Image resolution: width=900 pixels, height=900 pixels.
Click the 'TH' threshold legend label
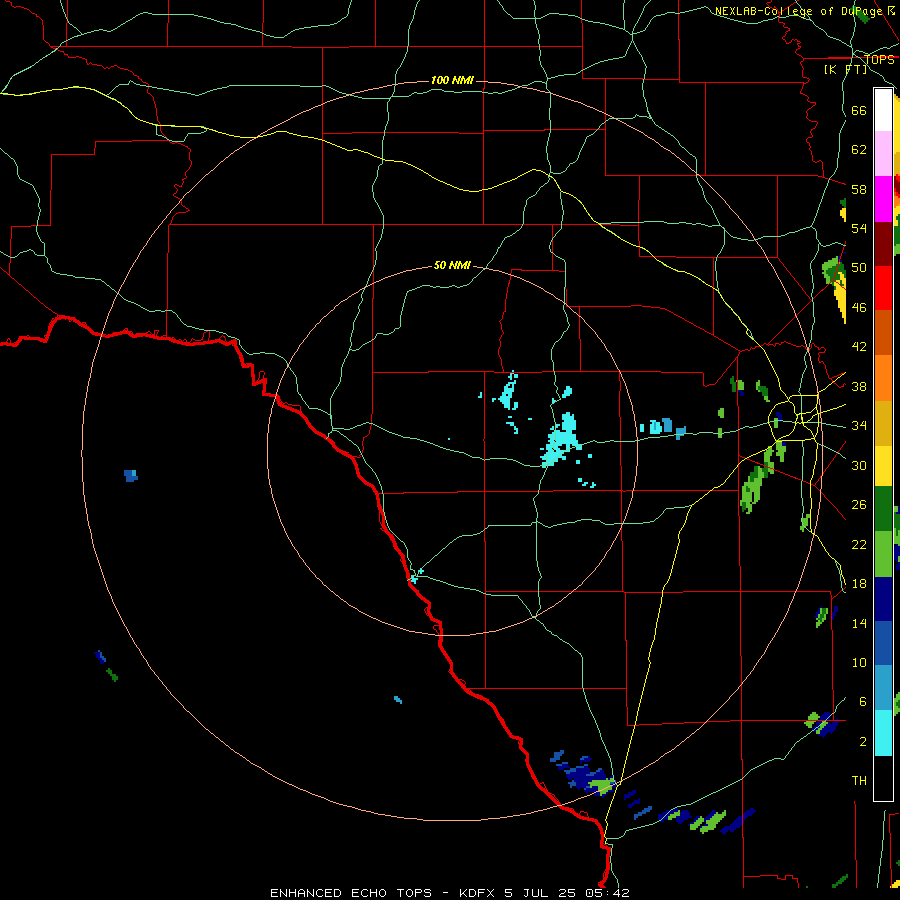click(x=859, y=781)
